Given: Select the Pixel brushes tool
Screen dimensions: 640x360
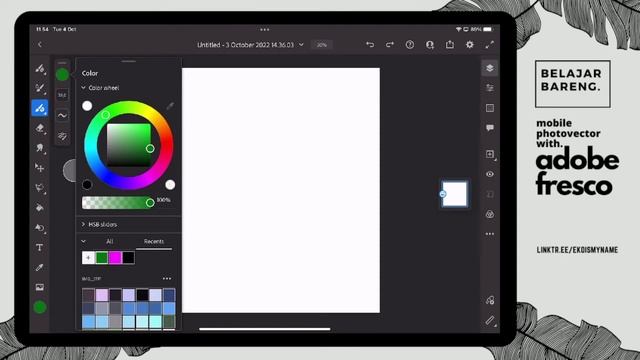Looking at the screenshot, I should [x=40, y=68].
